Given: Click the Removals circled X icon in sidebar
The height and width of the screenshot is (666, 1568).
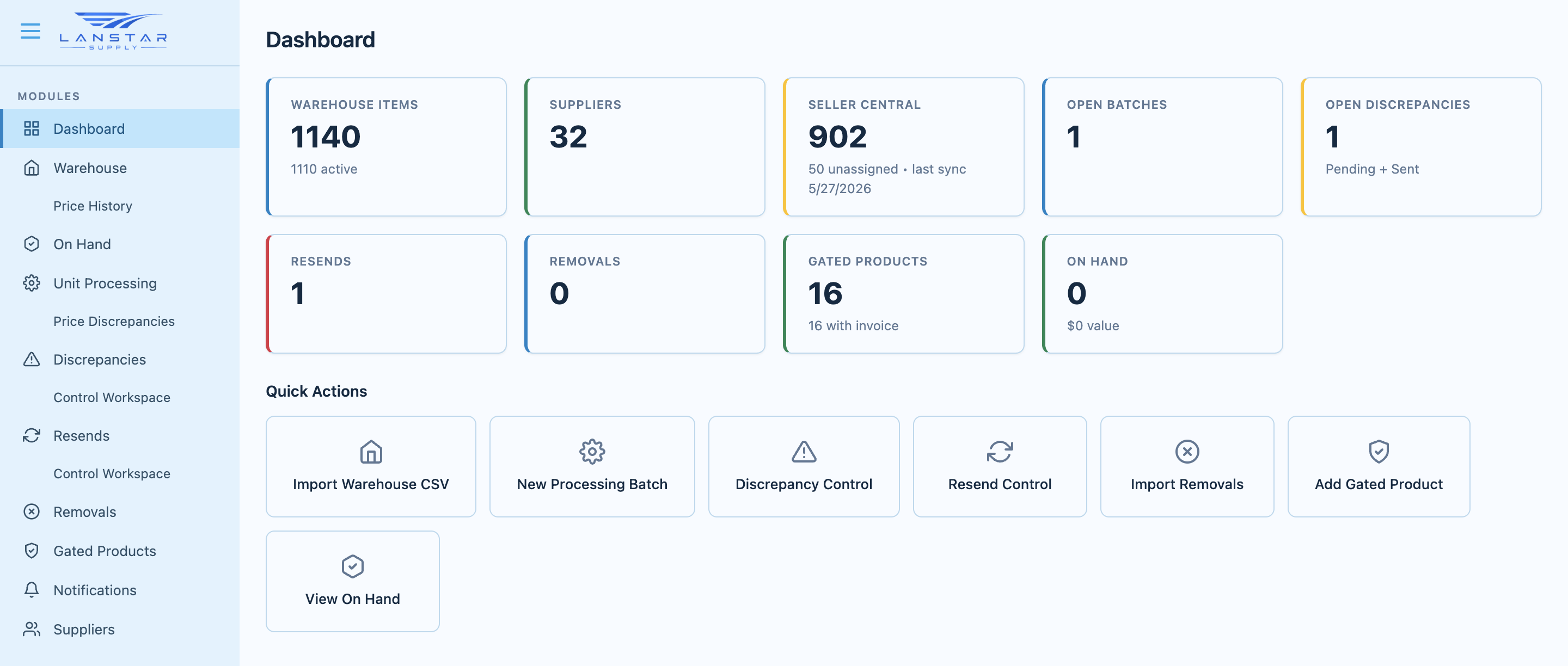Looking at the screenshot, I should coord(32,511).
